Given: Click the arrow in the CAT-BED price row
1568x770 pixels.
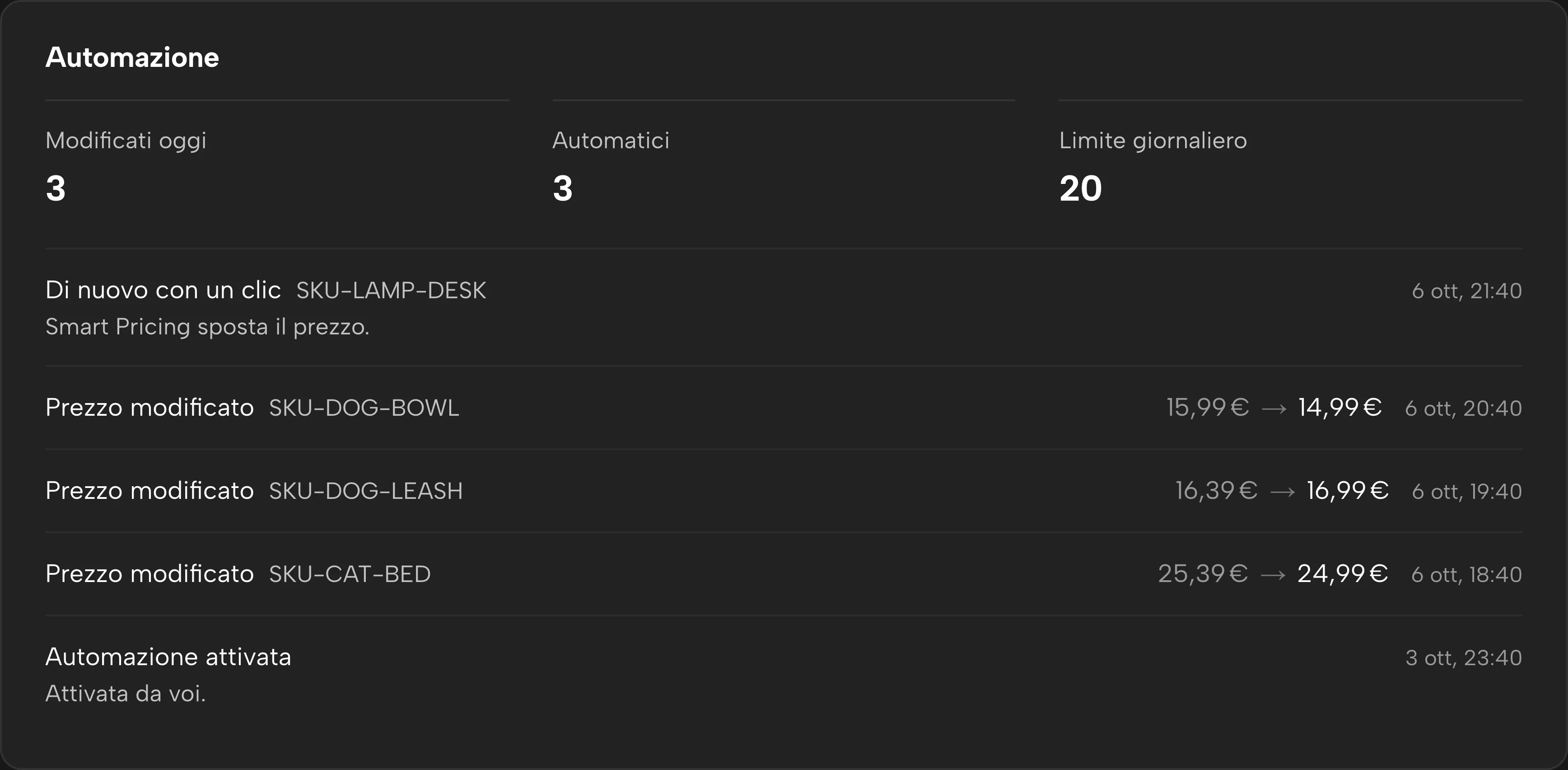Looking at the screenshot, I should tap(1273, 575).
